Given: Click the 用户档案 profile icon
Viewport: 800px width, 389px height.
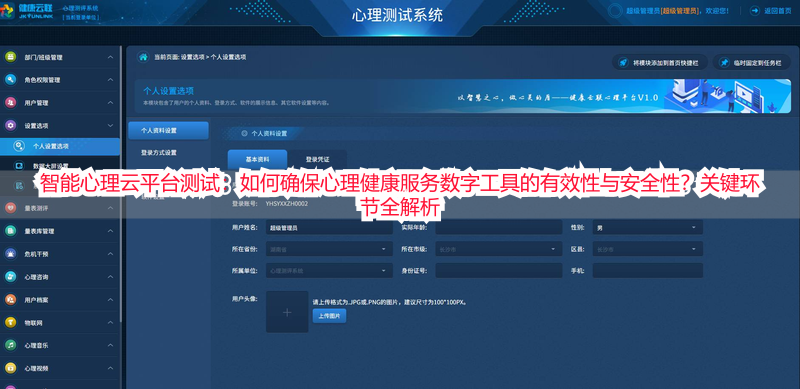Looking at the screenshot, I should (10, 300).
